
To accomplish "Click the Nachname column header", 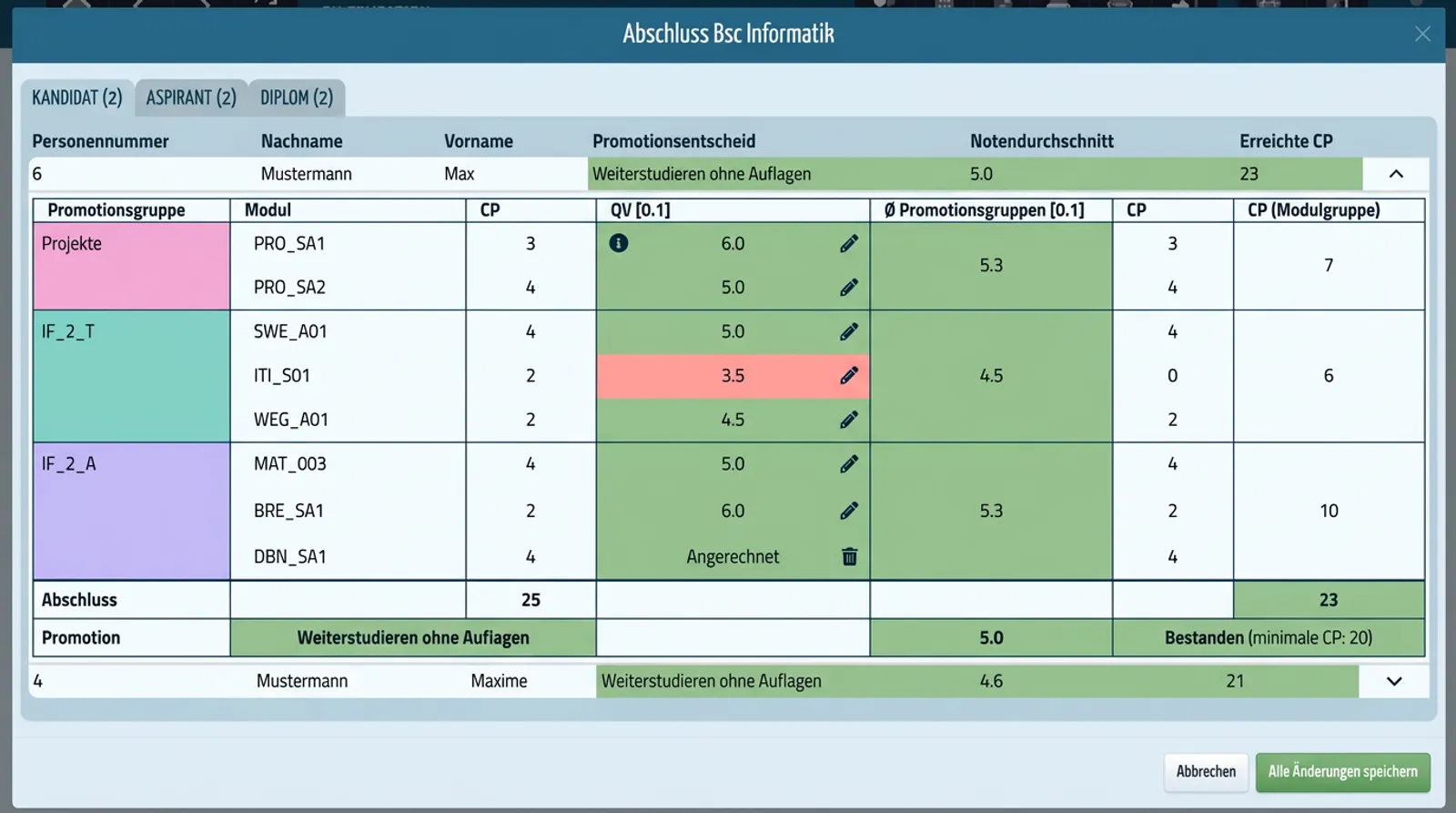I will pos(302,141).
